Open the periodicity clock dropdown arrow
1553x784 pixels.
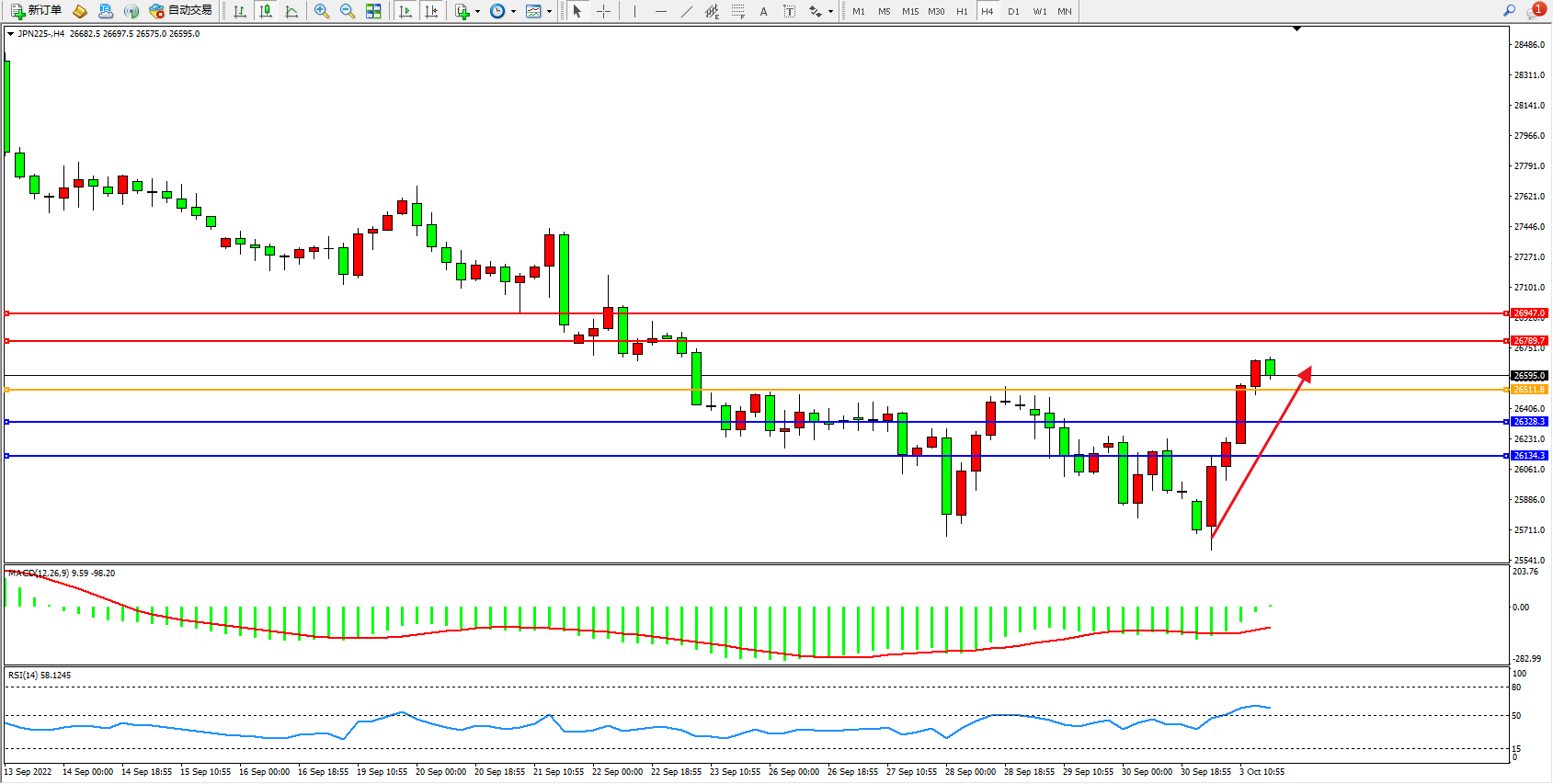(513, 12)
